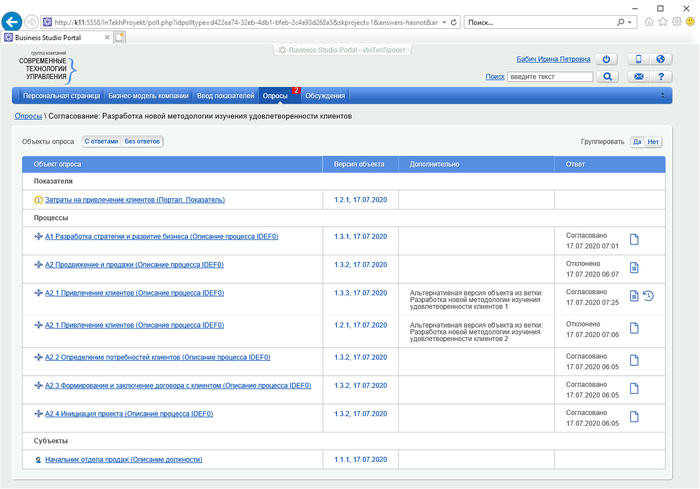
Task: Switch to 'Бизнес-модель компании' tab
Action: coord(148,96)
